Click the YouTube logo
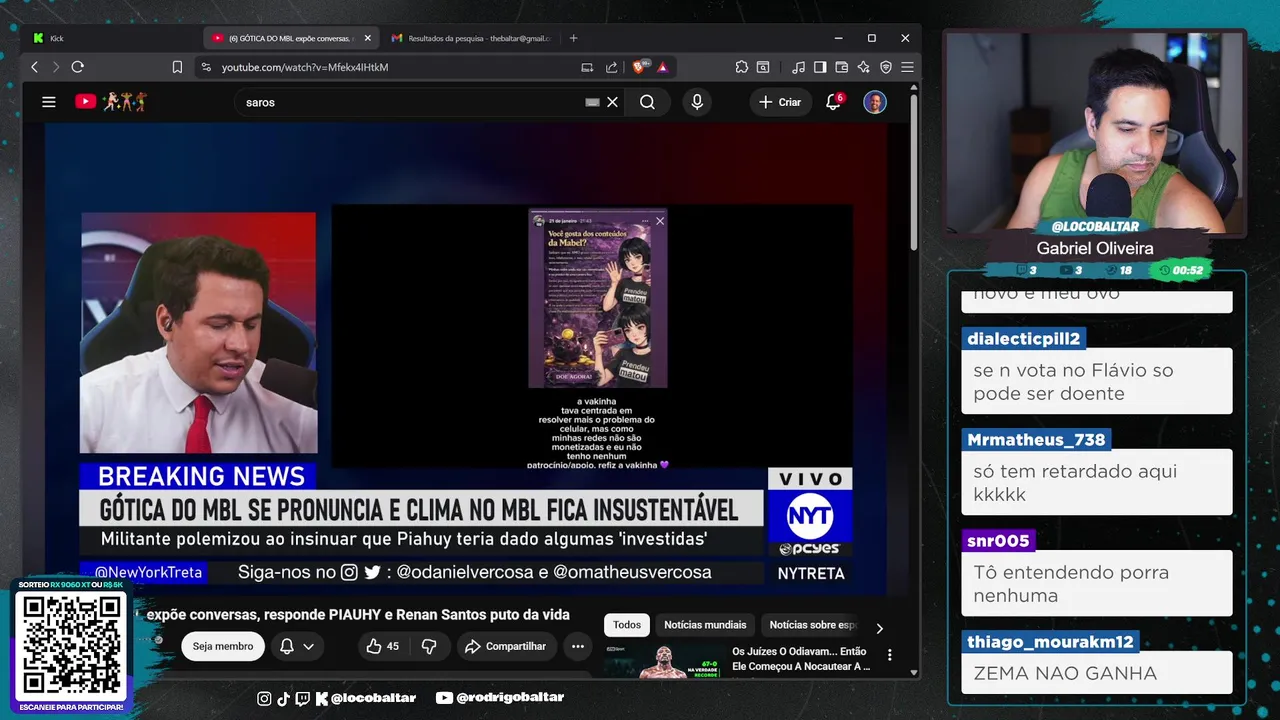 click(x=111, y=102)
